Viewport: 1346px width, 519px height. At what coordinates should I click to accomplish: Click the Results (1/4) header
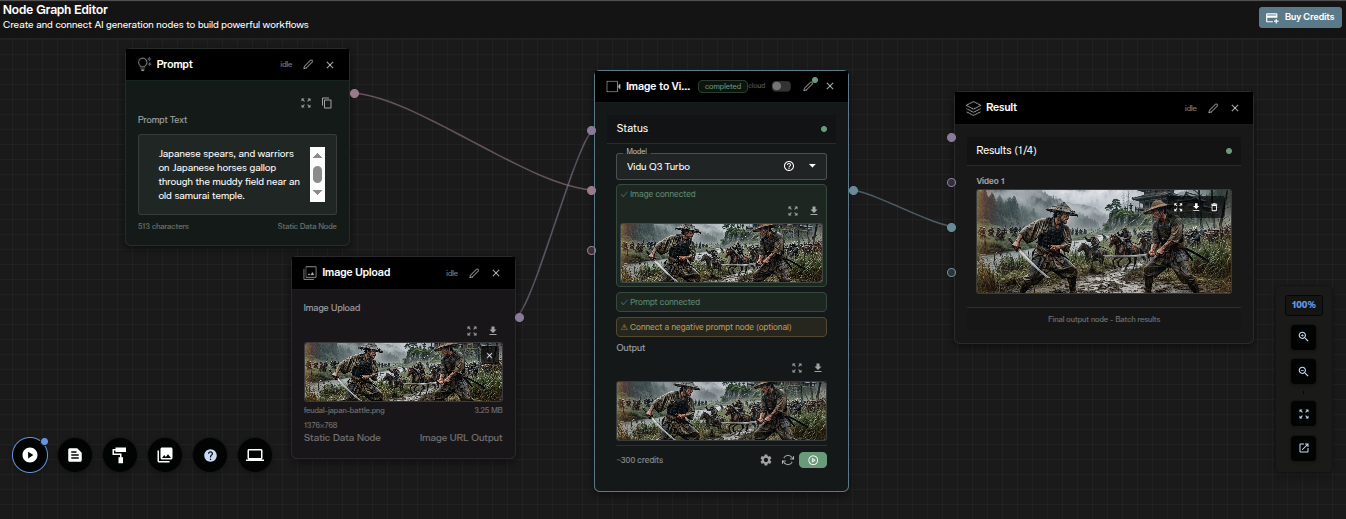[1103, 150]
